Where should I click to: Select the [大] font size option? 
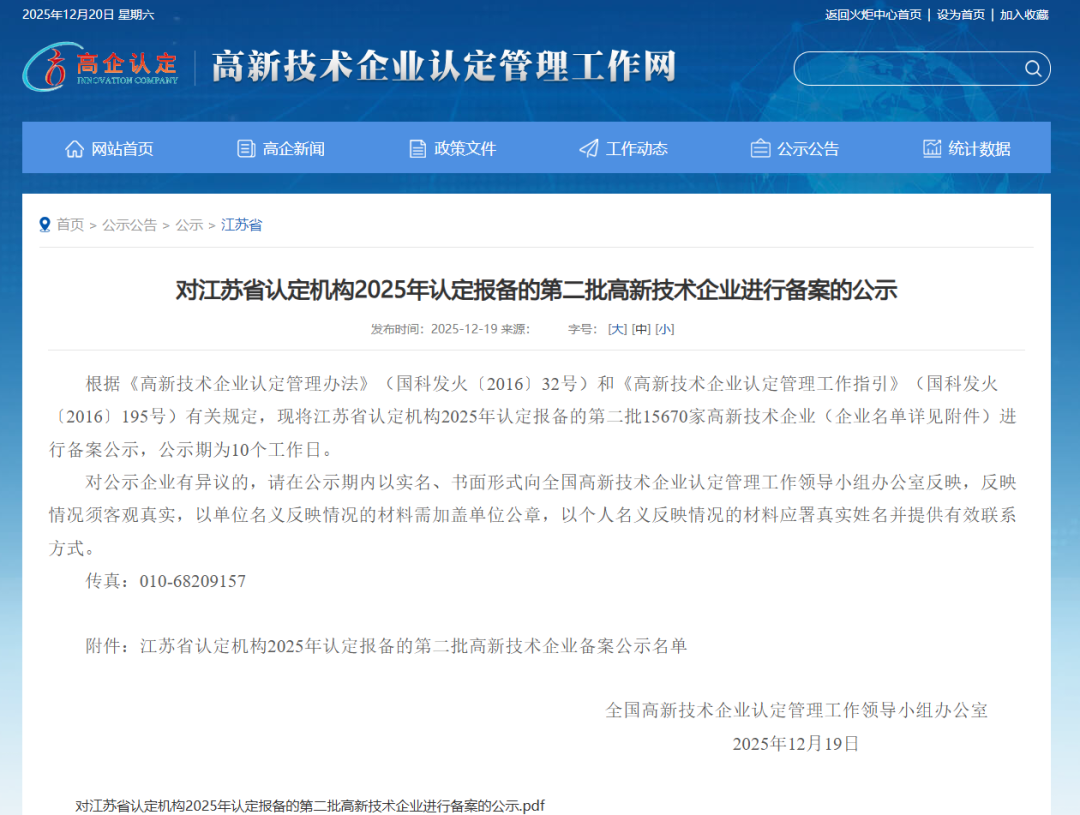(616, 328)
